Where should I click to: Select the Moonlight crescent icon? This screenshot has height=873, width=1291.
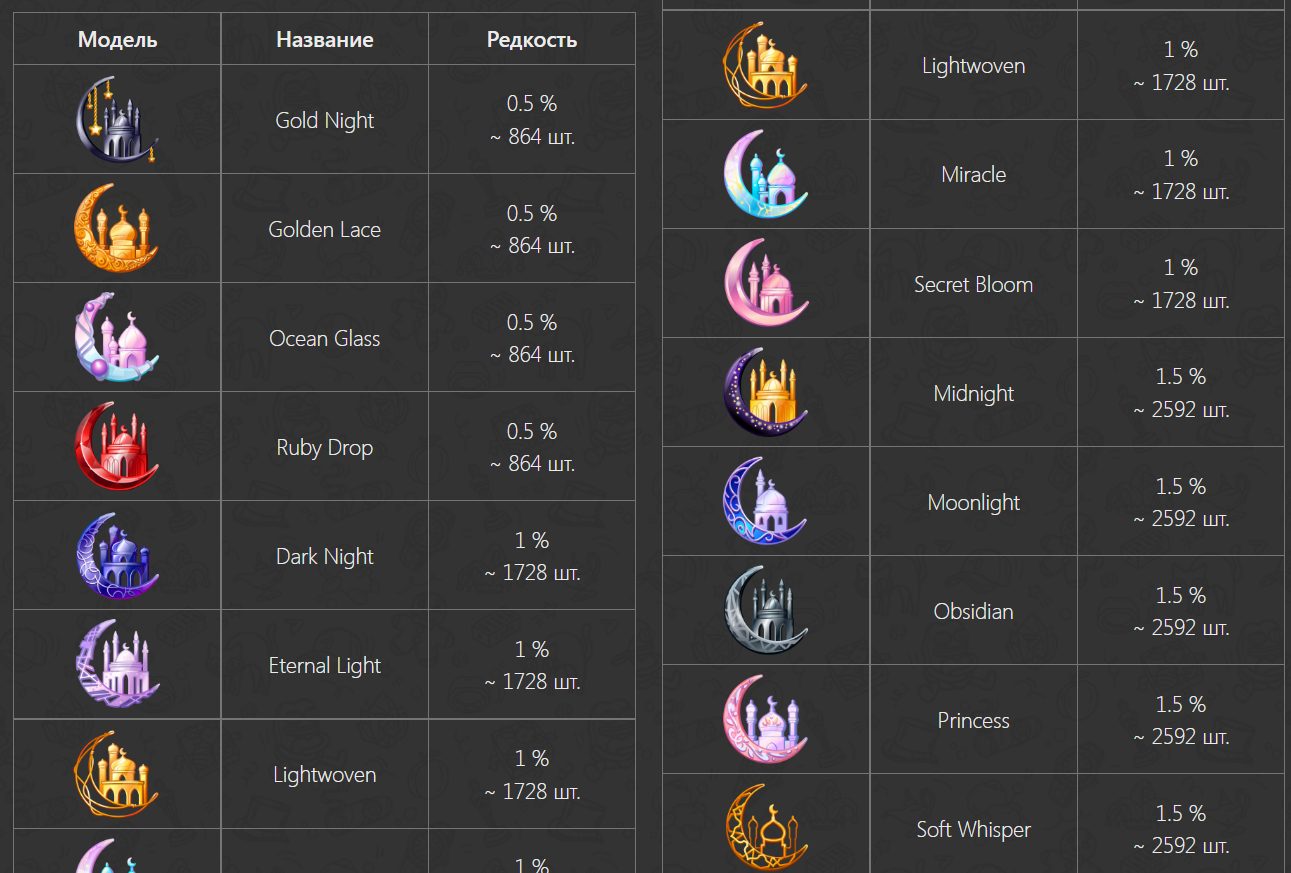coord(765,502)
